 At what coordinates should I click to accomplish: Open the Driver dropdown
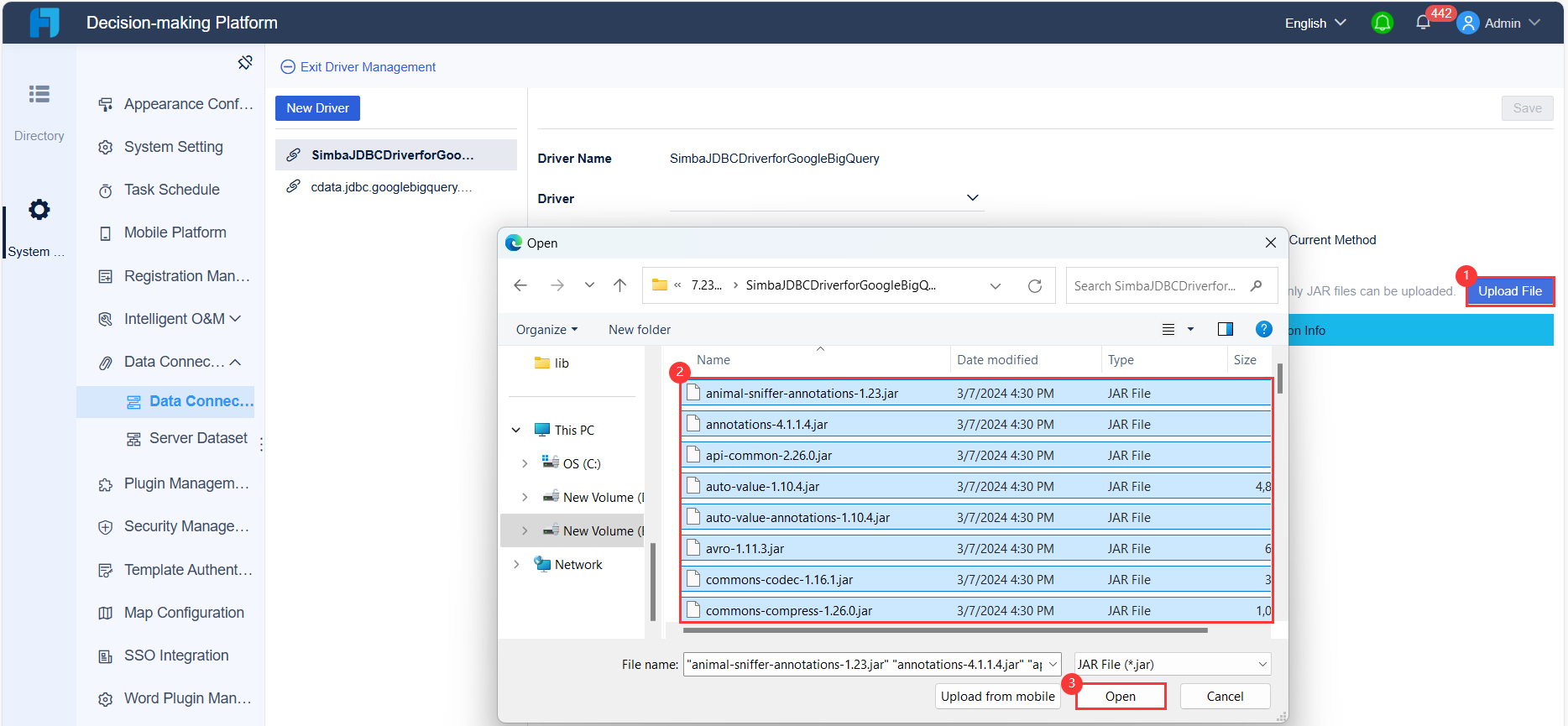click(827, 198)
